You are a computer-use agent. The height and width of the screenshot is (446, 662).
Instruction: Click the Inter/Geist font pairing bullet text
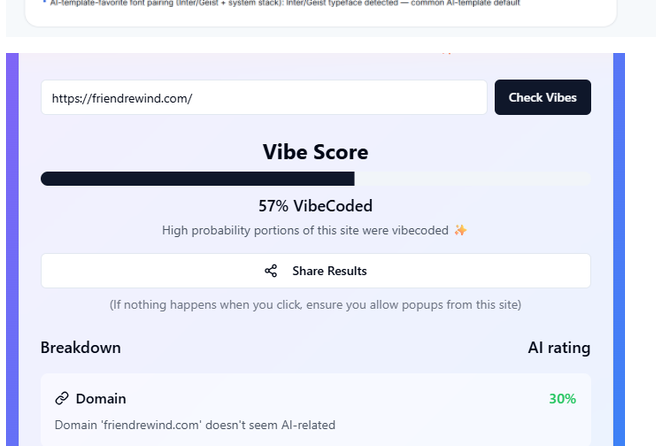click(x=285, y=3)
